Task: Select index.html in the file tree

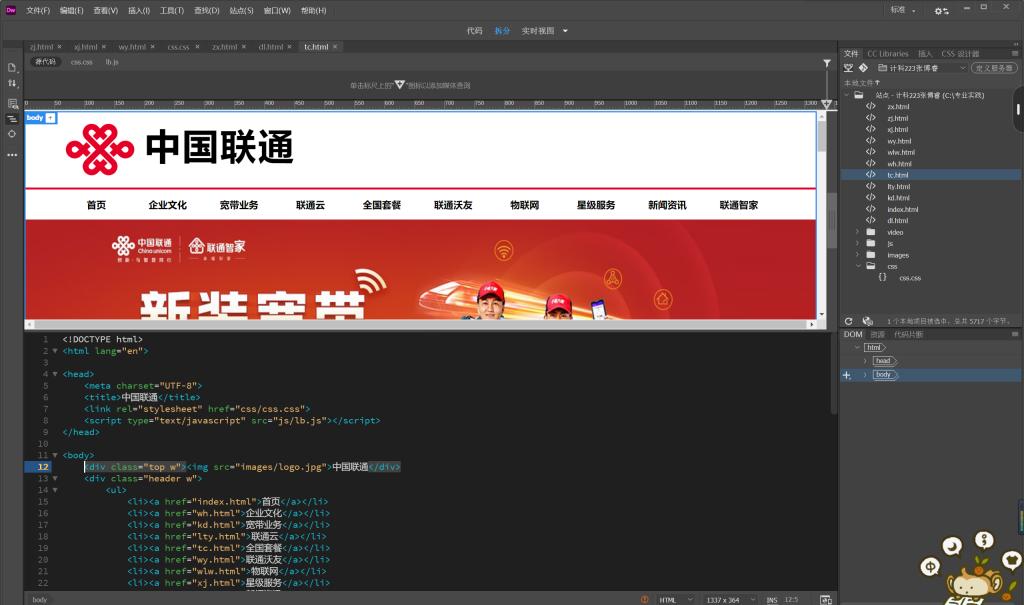Action: [x=902, y=209]
